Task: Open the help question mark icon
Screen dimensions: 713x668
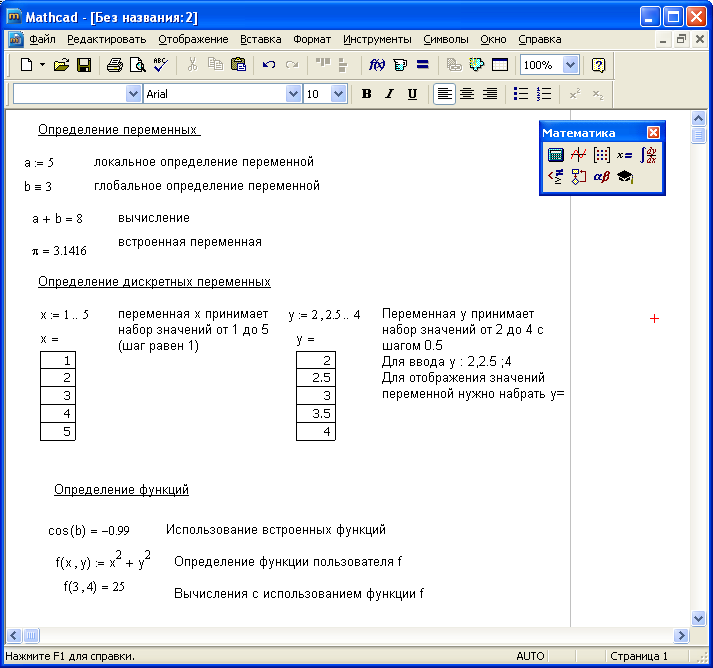Action: (598, 65)
